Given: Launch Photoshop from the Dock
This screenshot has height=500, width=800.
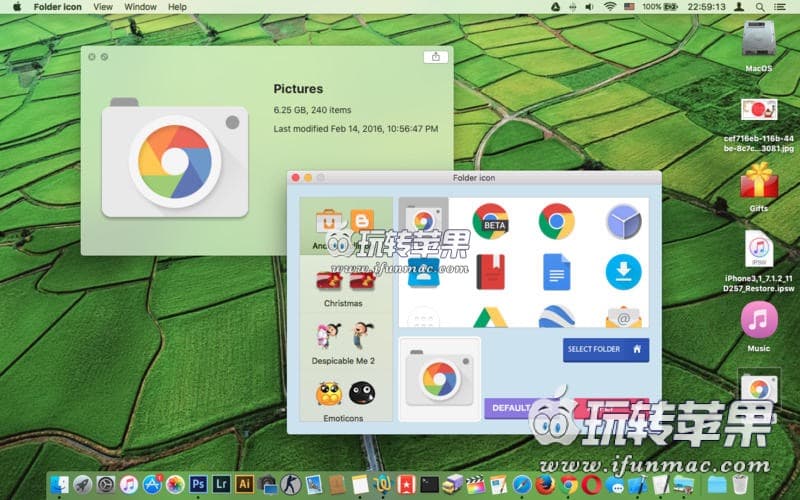Looking at the screenshot, I should click(198, 484).
